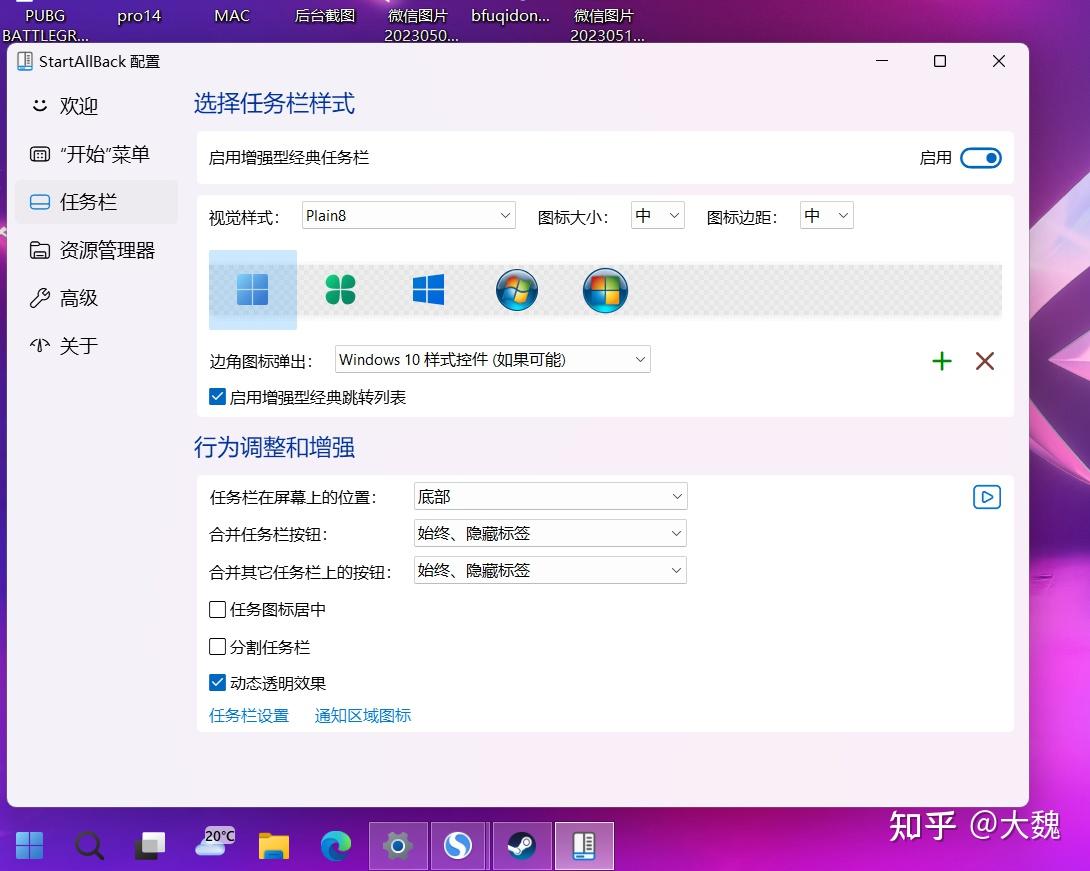Click the weather widget on the taskbar

(213, 845)
